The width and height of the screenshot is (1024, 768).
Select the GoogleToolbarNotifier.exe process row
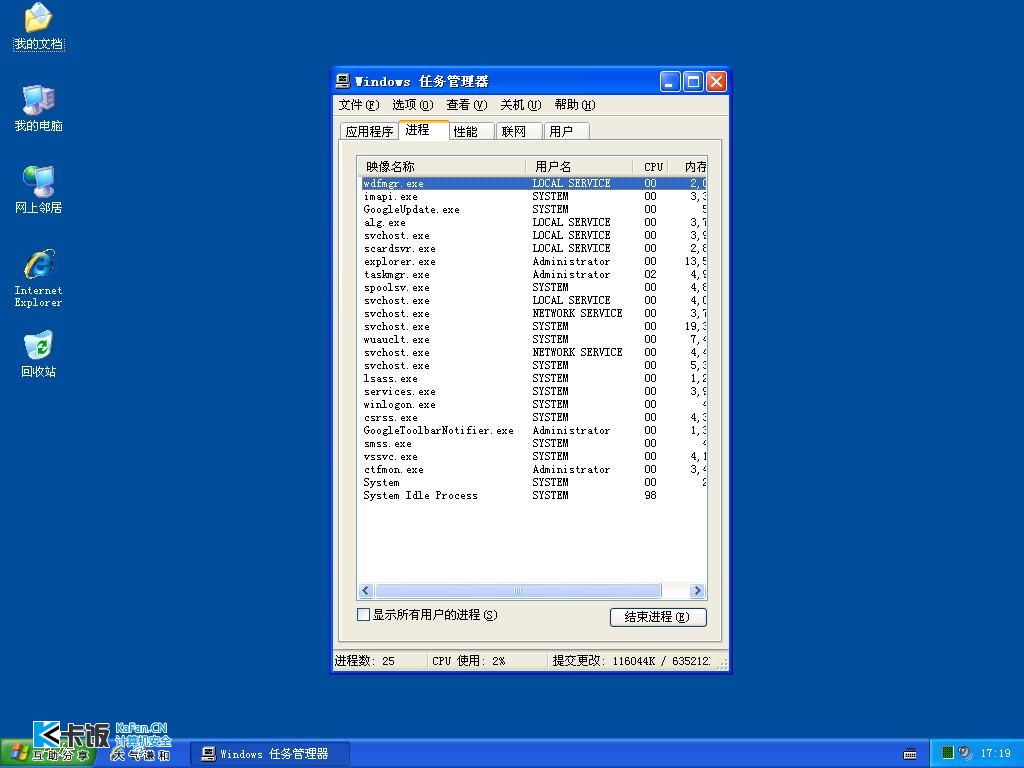[x=533, y=430]
